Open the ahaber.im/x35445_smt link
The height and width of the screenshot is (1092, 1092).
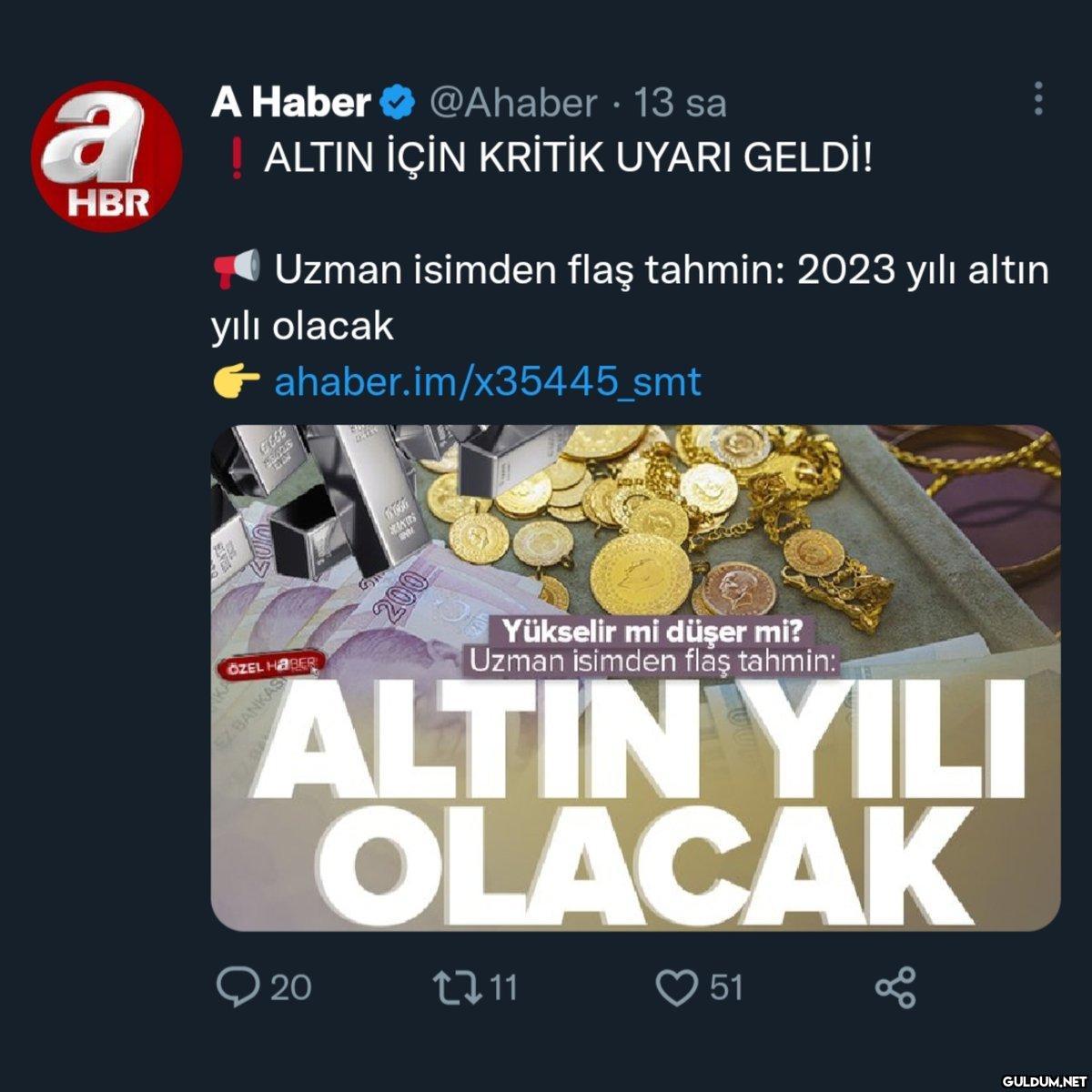[x=488, y=381]
